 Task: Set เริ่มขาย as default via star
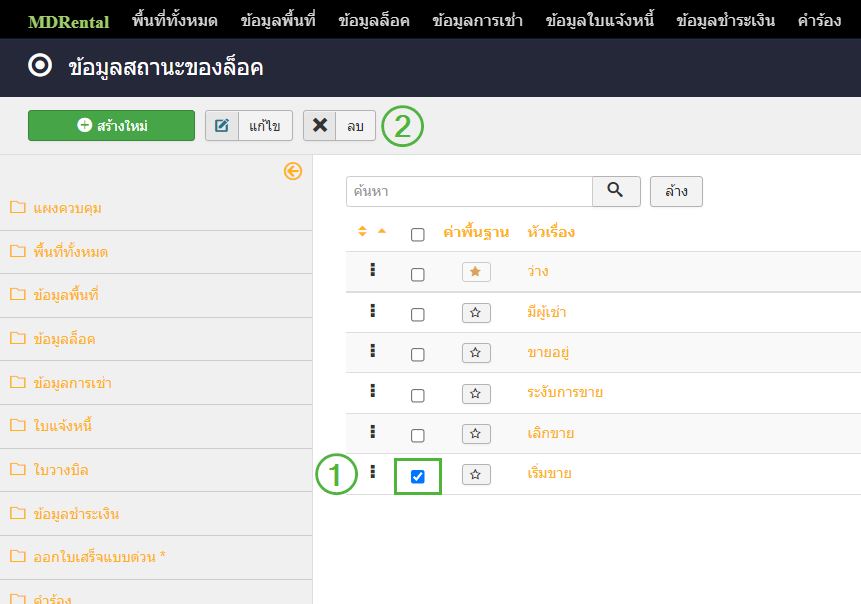[476, 474]
